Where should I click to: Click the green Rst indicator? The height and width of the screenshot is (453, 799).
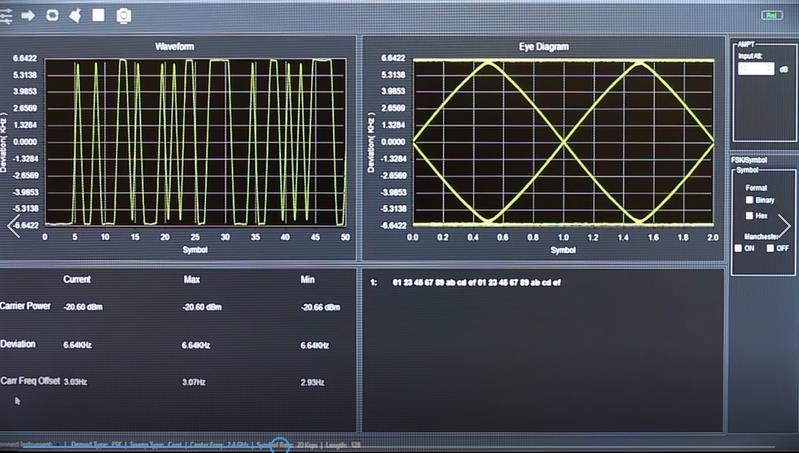[x=771, y=15]
